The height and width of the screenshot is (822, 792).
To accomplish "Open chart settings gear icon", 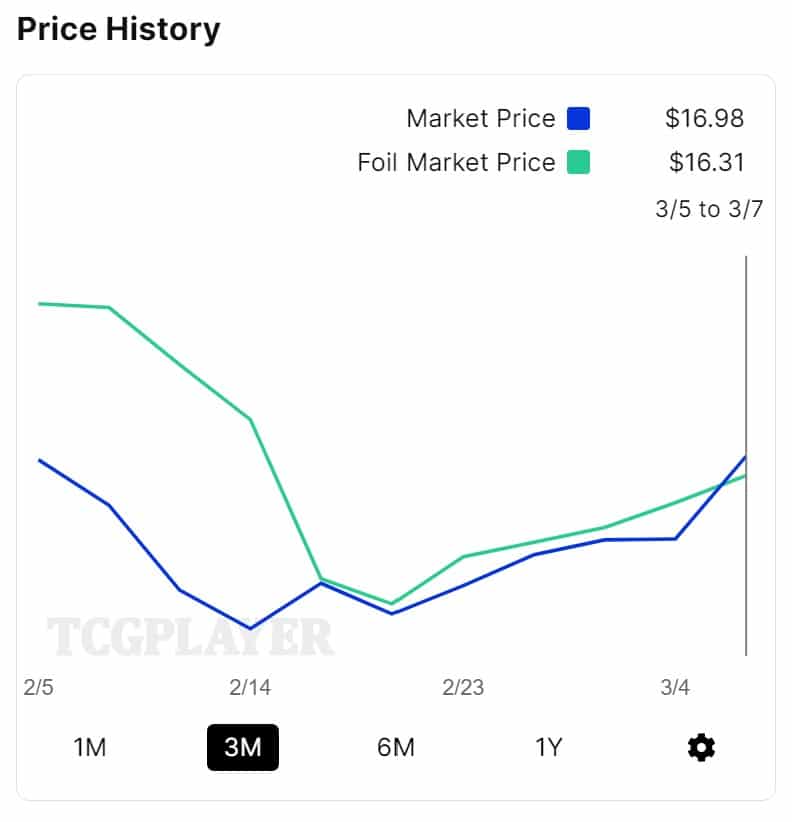I will click(701, 747).
